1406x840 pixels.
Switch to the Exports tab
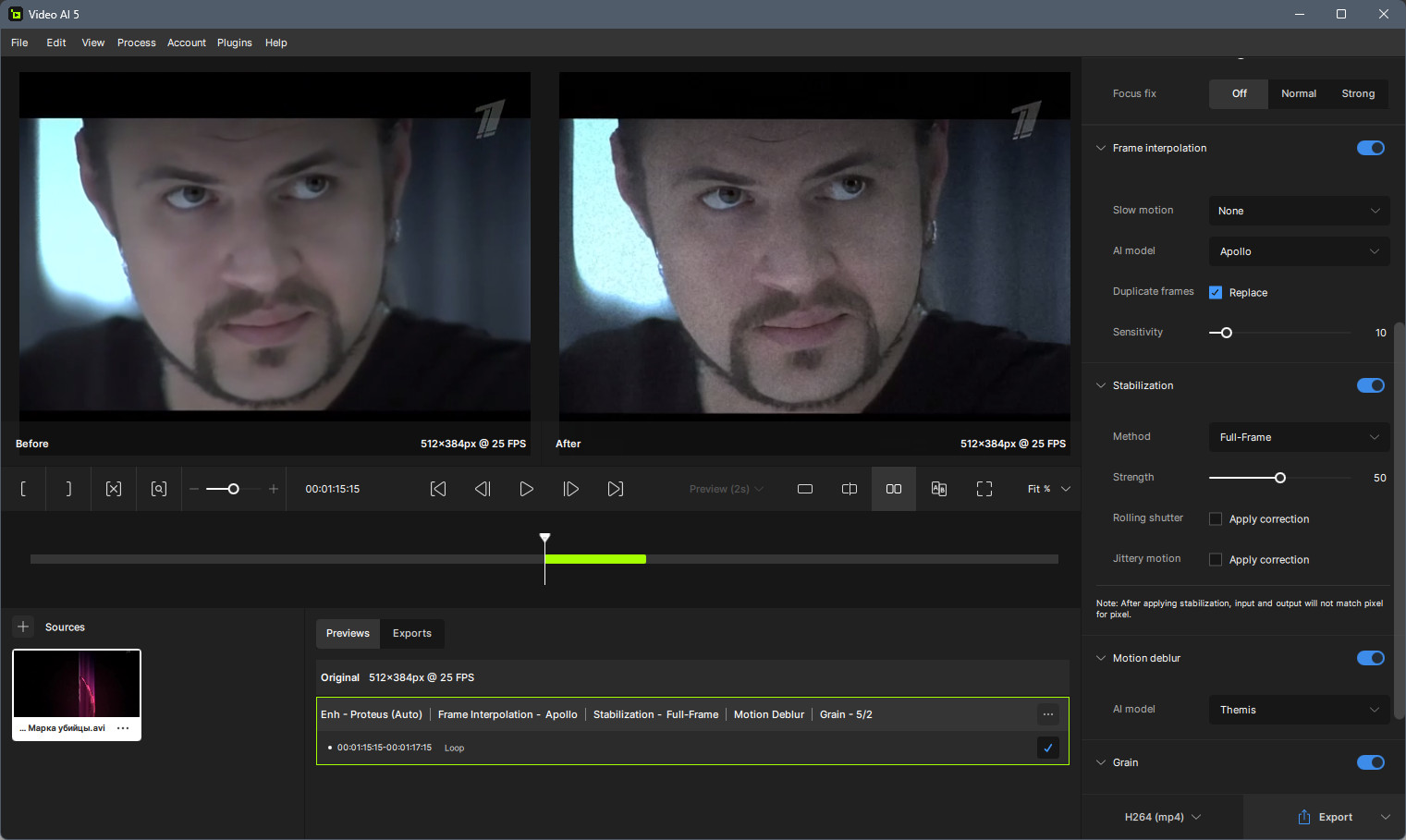[411, 633]
